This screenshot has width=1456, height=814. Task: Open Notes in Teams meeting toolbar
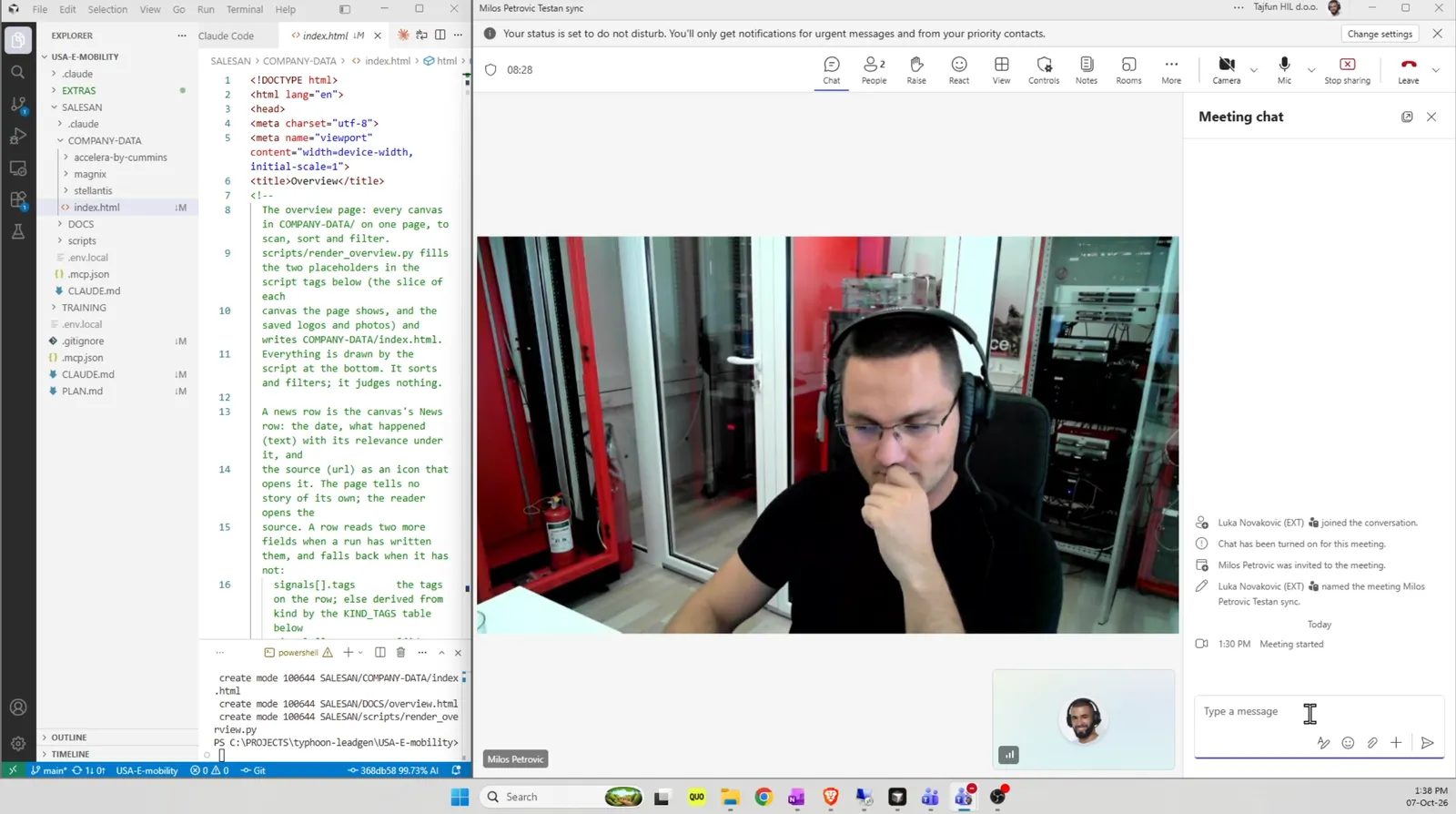(1087, 70)
